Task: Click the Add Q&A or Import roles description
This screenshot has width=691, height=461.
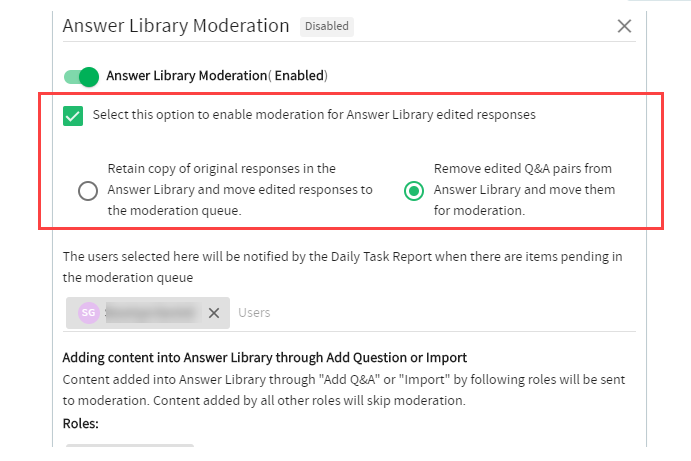Action: point(344,390)
